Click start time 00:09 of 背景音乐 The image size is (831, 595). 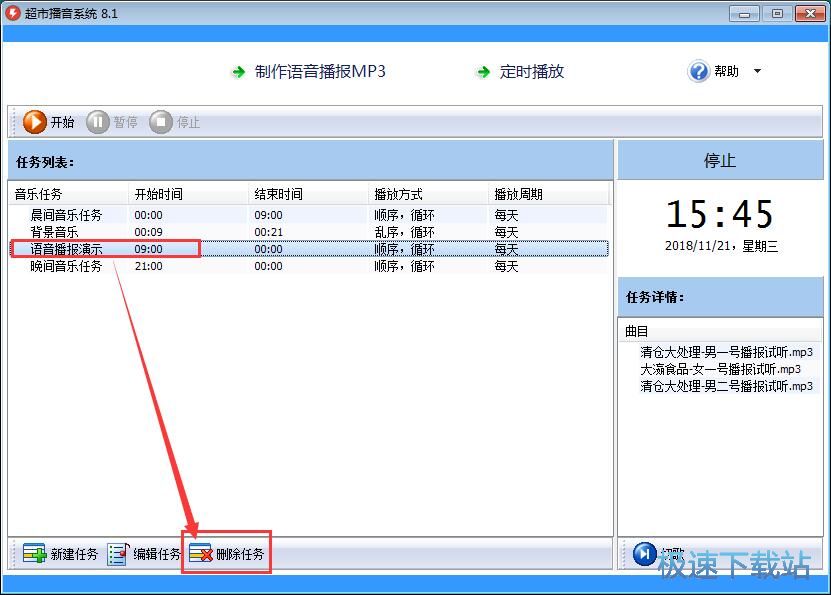click(148, 232)
